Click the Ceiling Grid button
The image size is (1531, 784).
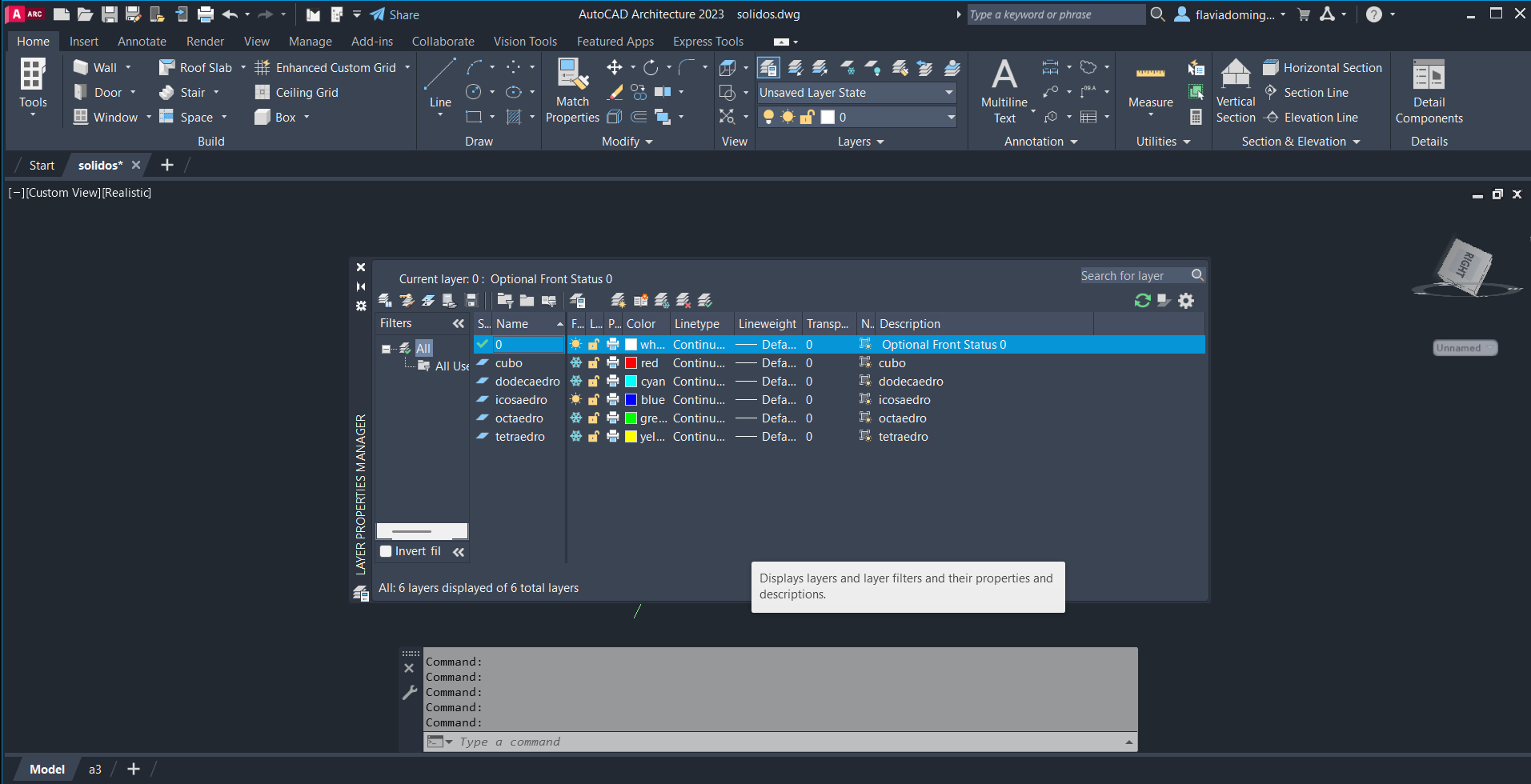click(297, 93)
